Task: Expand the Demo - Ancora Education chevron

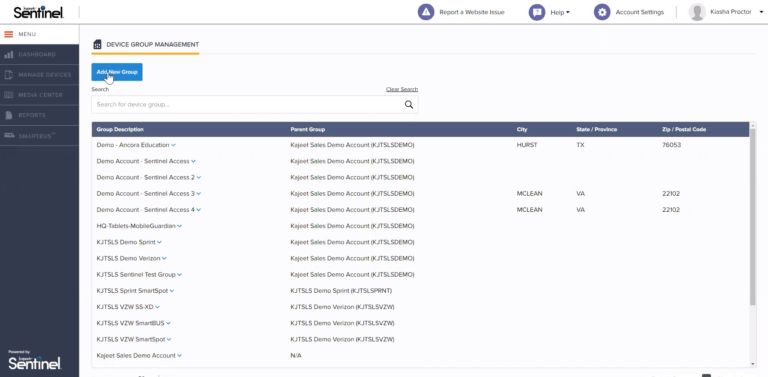Action: click(x=173, y=145)
